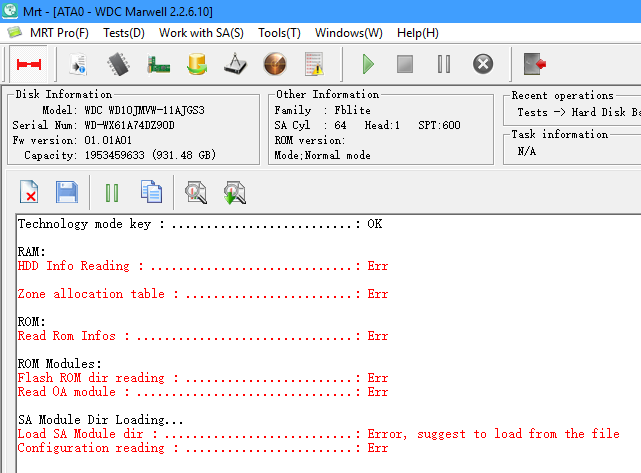Image resolution: width=641 pixels, height=473 pixels.
Task: Click the HDD Info Reading Err log line
Action: [x=203, y=266]
